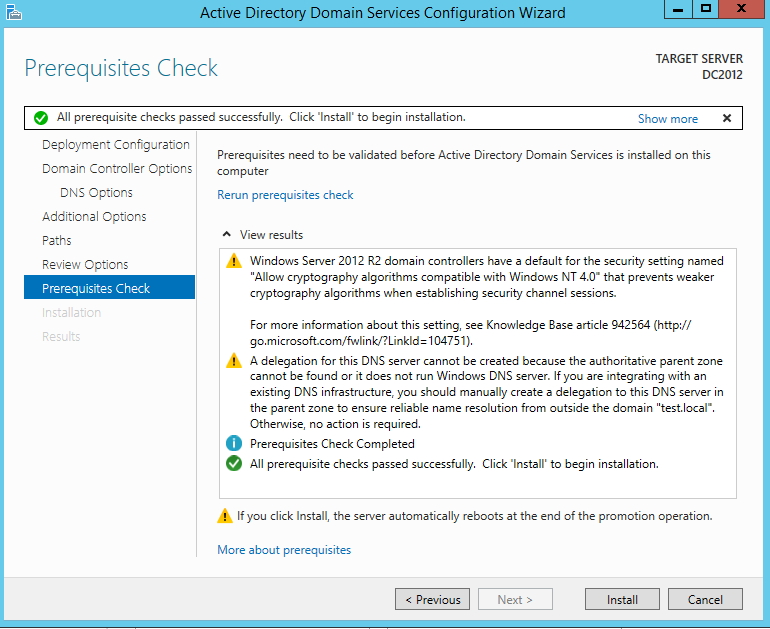The height and width of the screenshot is (629, 770).
Task: Click green checkmark beside passed successfully result
Action: [x=234, y=463]
